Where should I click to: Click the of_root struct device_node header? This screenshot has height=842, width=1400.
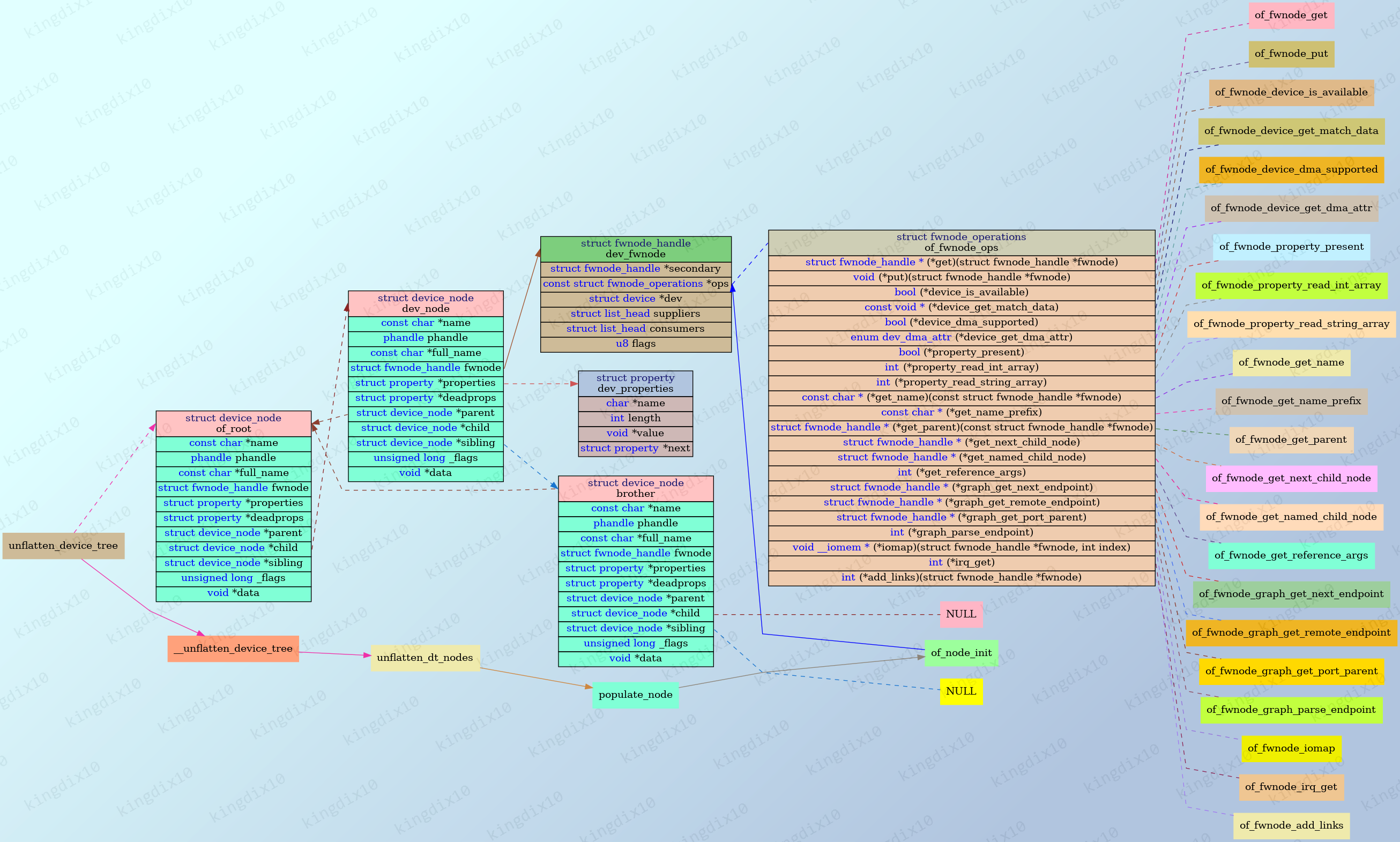click(233, 423)
